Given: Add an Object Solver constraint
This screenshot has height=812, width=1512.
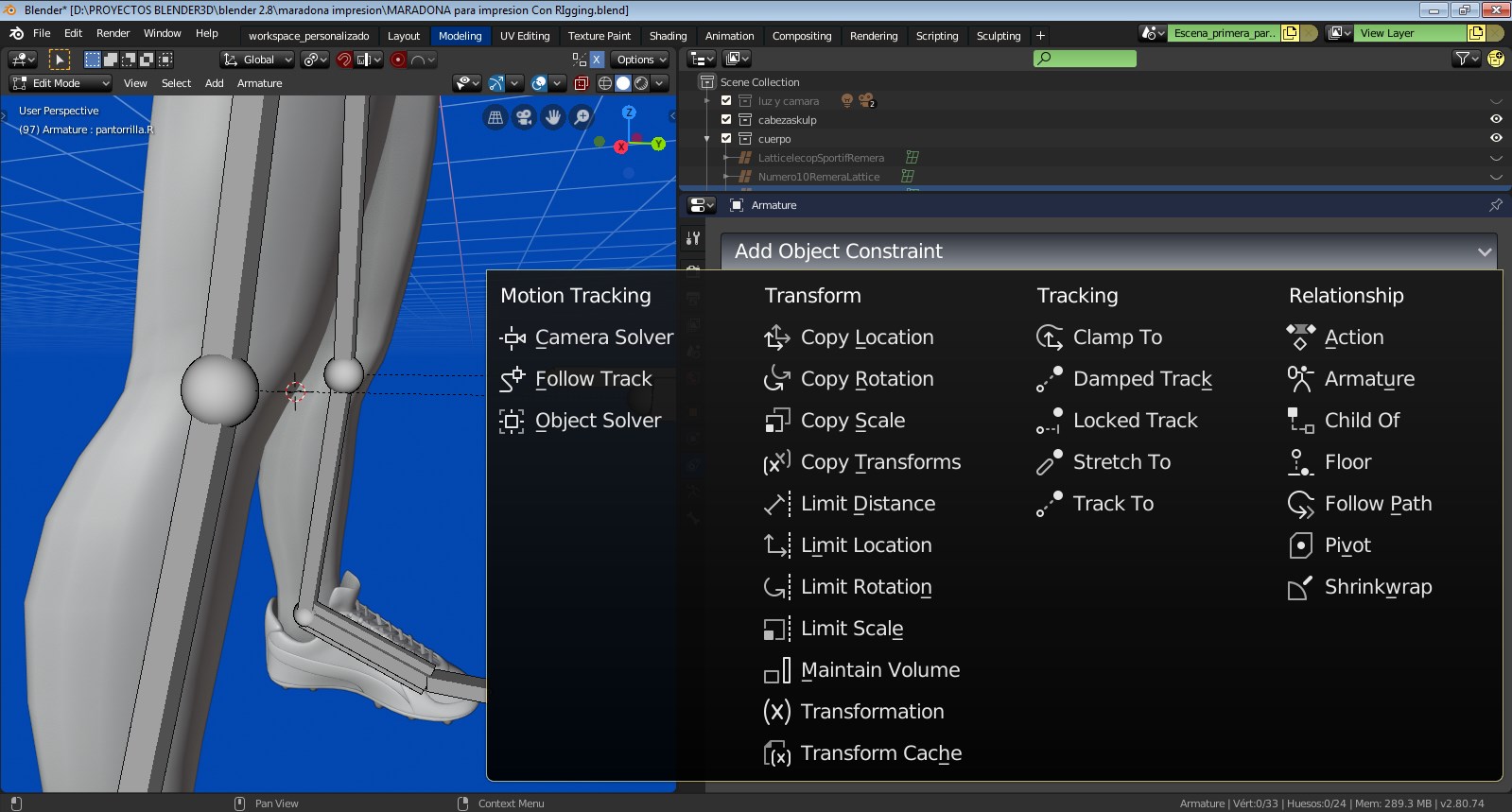Looking at the screenshot, I should (x=581, y=421).
